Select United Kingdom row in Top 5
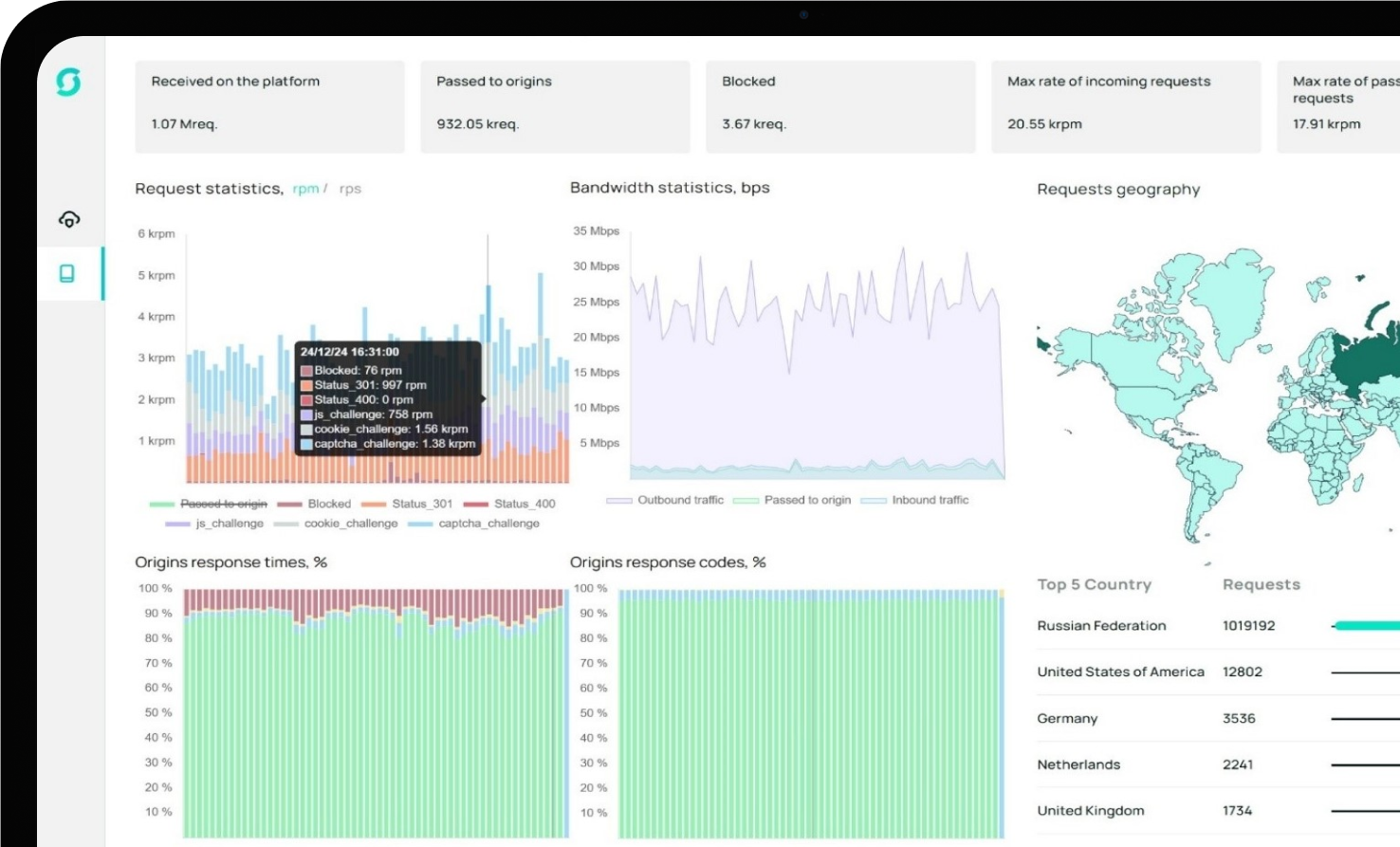The height and width of the screenshot is (847, 1400). [x=1218, y=811]
